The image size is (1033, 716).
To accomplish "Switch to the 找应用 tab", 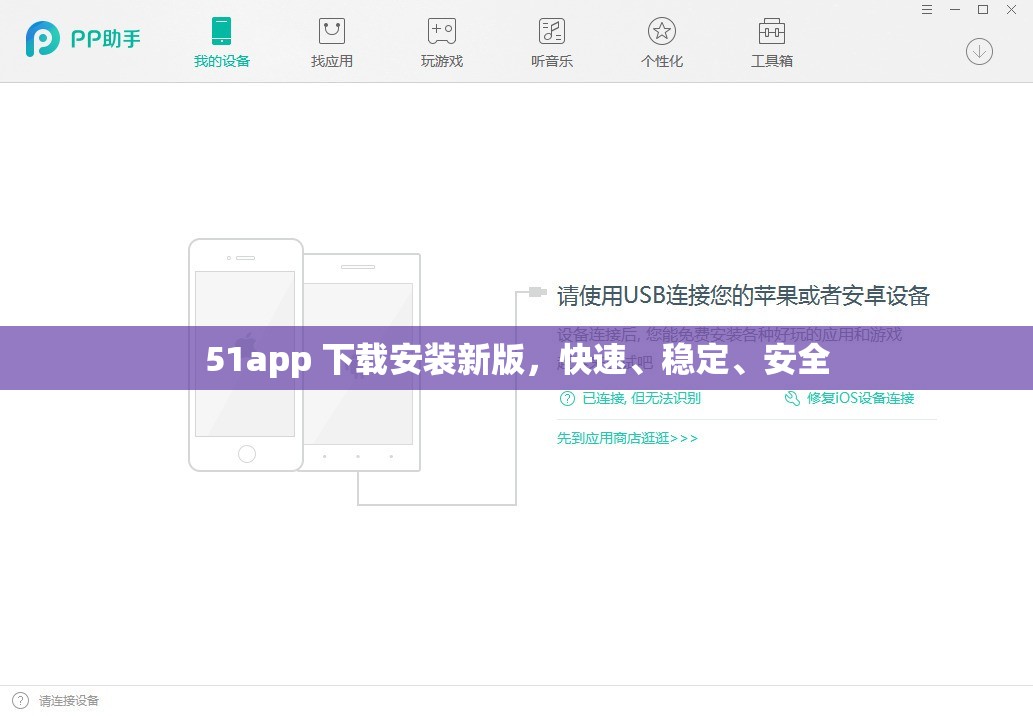I will 331,43.
